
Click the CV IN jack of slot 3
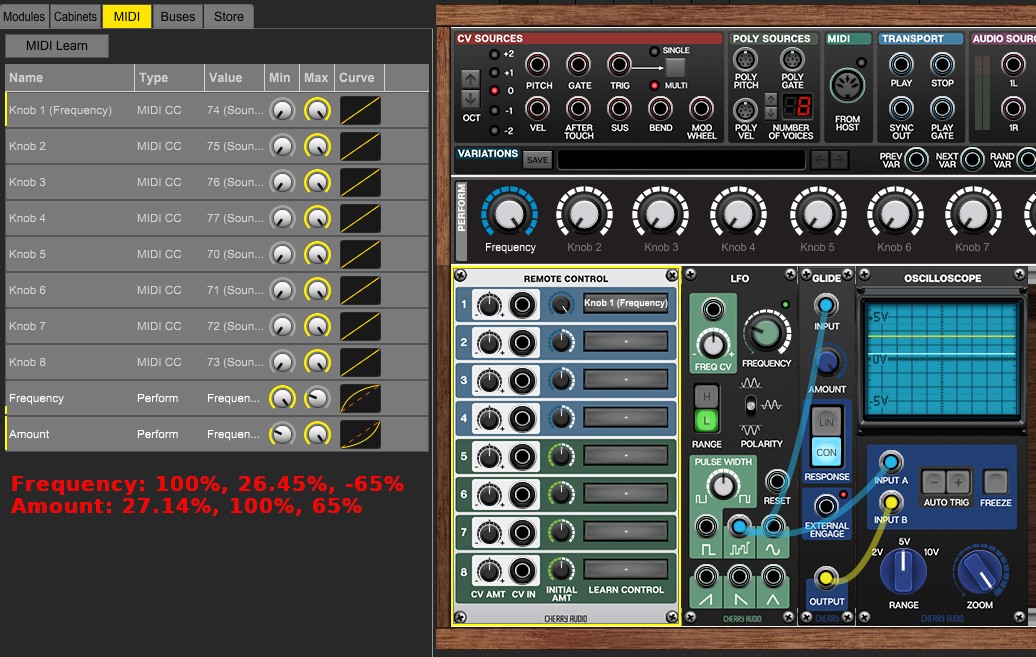pos(522,381)
